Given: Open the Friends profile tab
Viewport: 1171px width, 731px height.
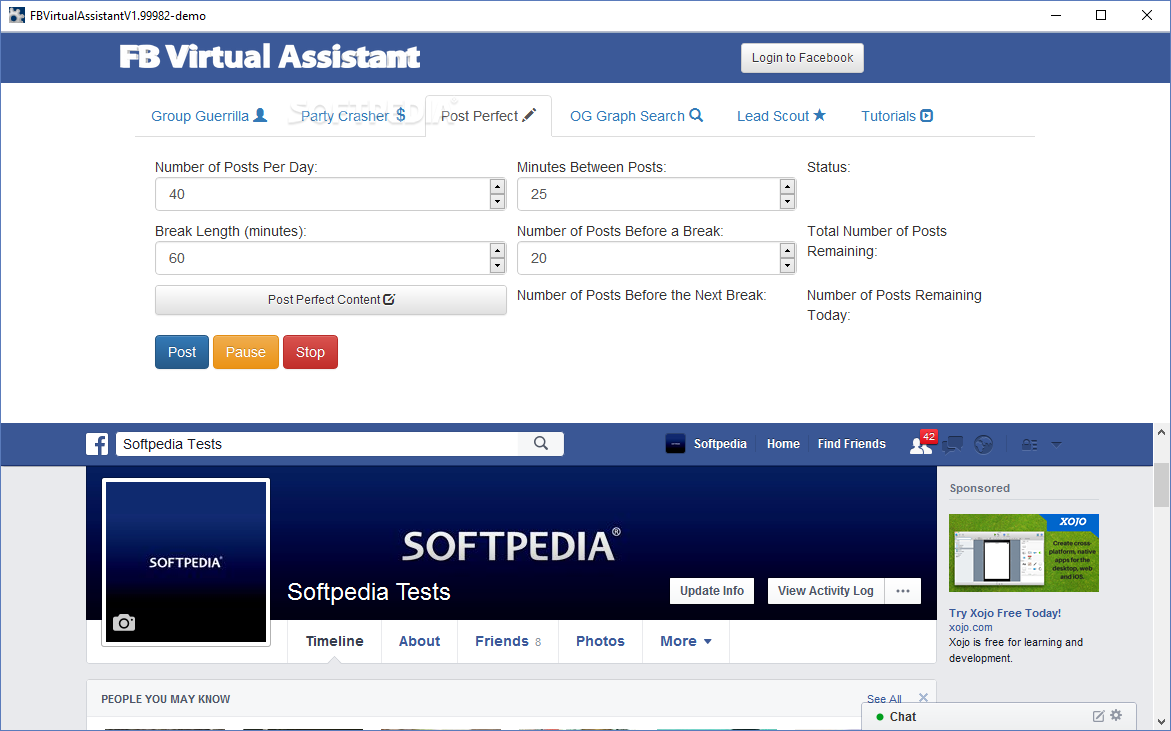Looking at the screenshot, I should click(508, 641).
